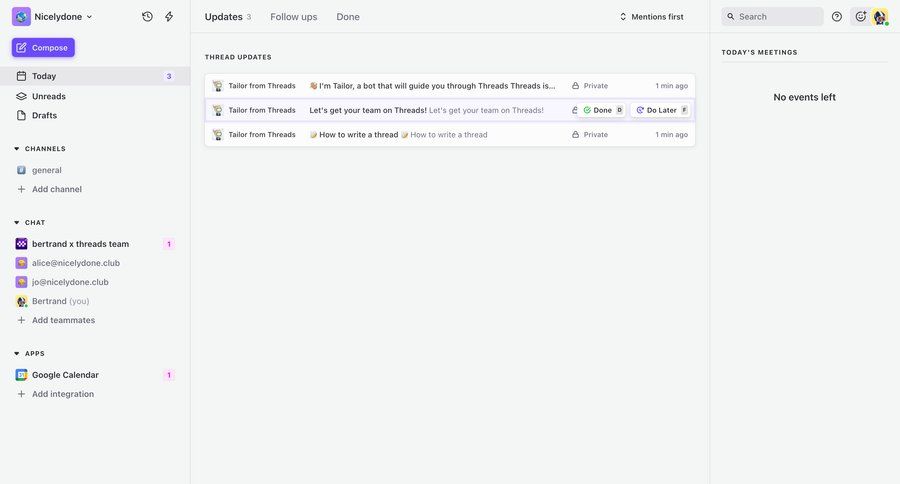Click the bertrand x threads team avatar

(21, 244)
